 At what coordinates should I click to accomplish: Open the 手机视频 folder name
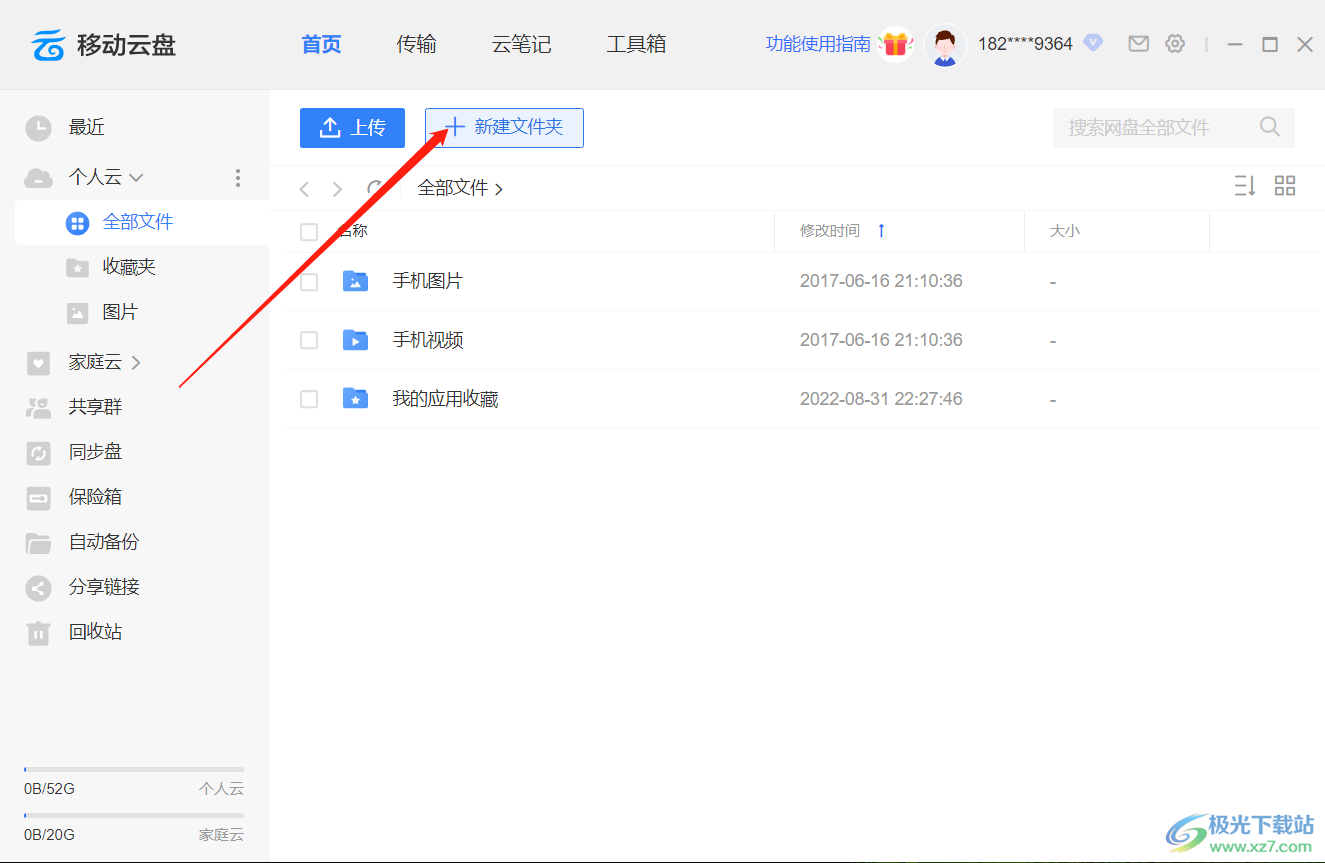click(x=427, y=340)
